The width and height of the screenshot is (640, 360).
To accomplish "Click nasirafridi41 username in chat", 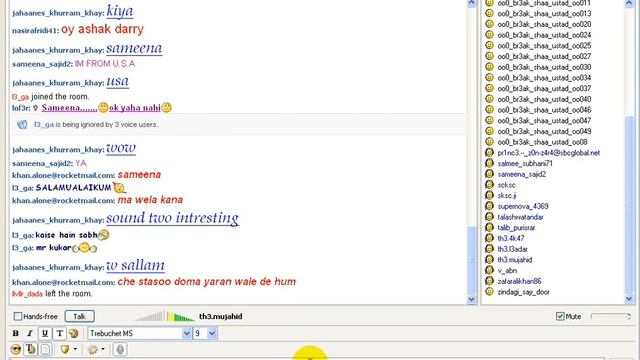I will tap(35, 31).
